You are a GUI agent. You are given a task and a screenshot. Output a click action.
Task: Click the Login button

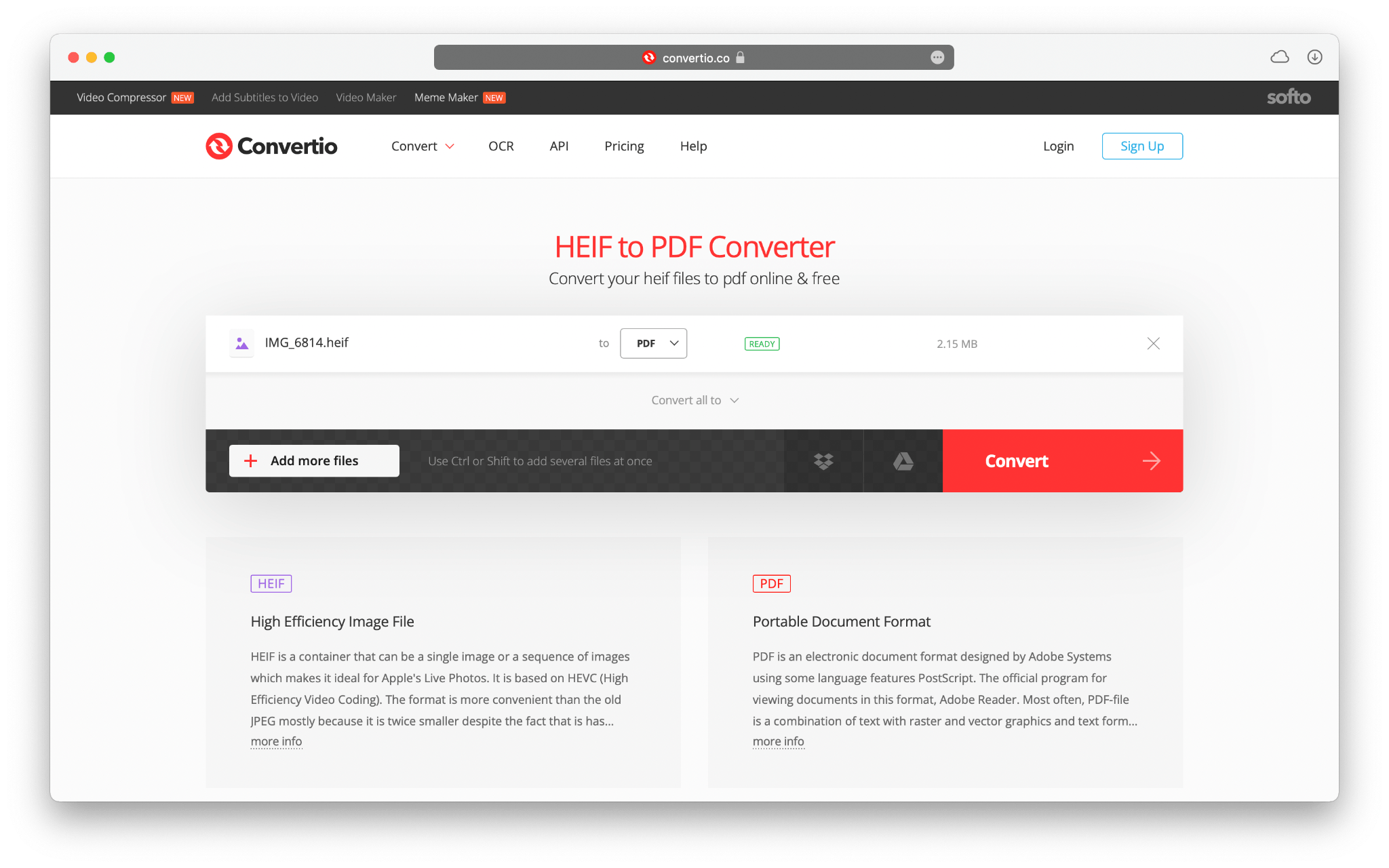tap(1058, 146)
